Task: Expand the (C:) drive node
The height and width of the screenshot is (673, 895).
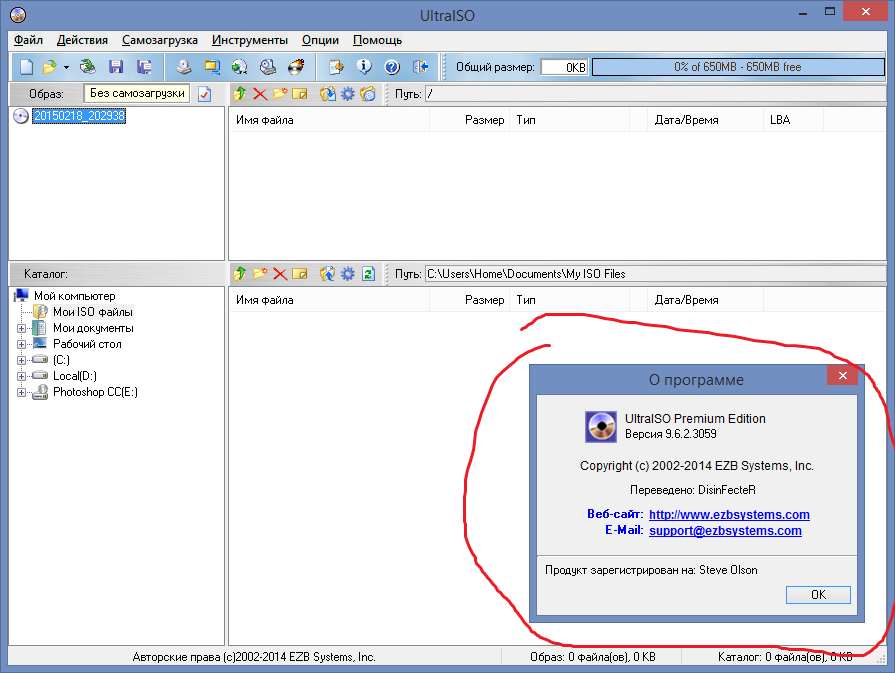Action: click(21, 360)
